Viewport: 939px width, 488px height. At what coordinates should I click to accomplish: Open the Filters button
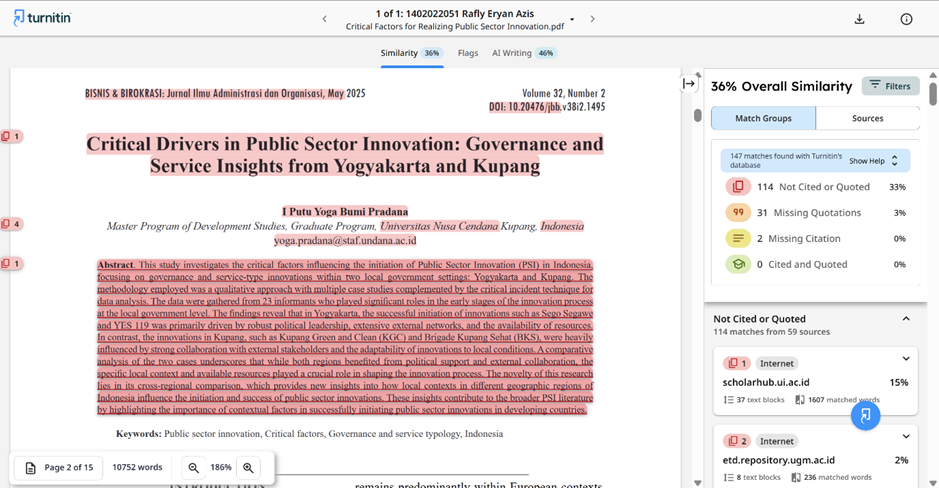[x=890, y=86]
